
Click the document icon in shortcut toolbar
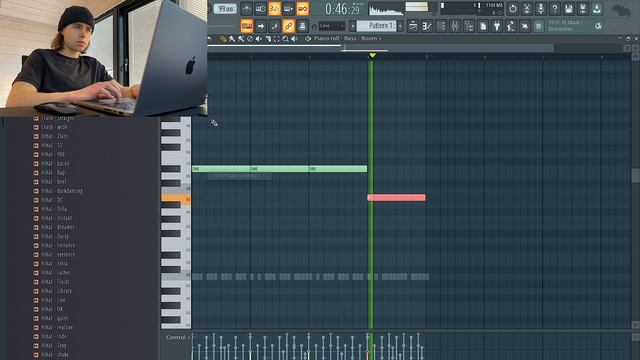pos(483,26)
